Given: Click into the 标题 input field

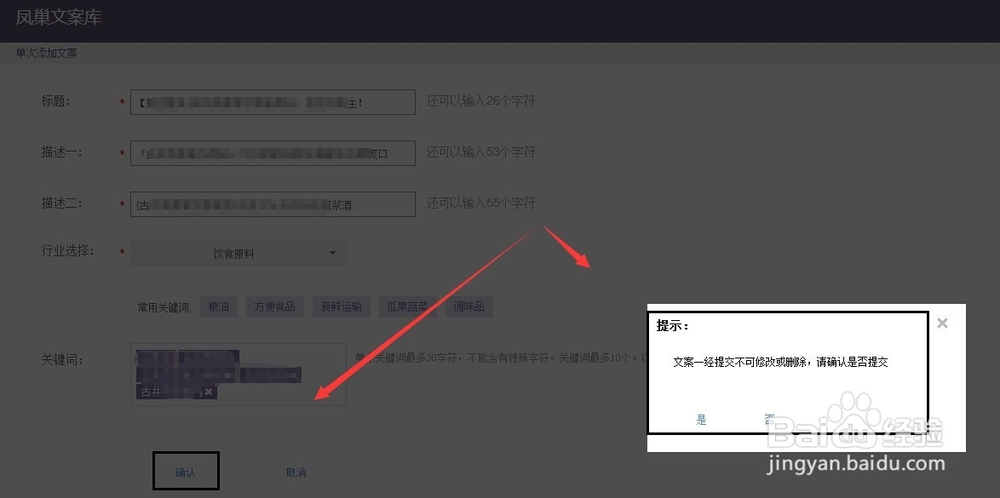Looking at the screenshot, I should 273,102.
